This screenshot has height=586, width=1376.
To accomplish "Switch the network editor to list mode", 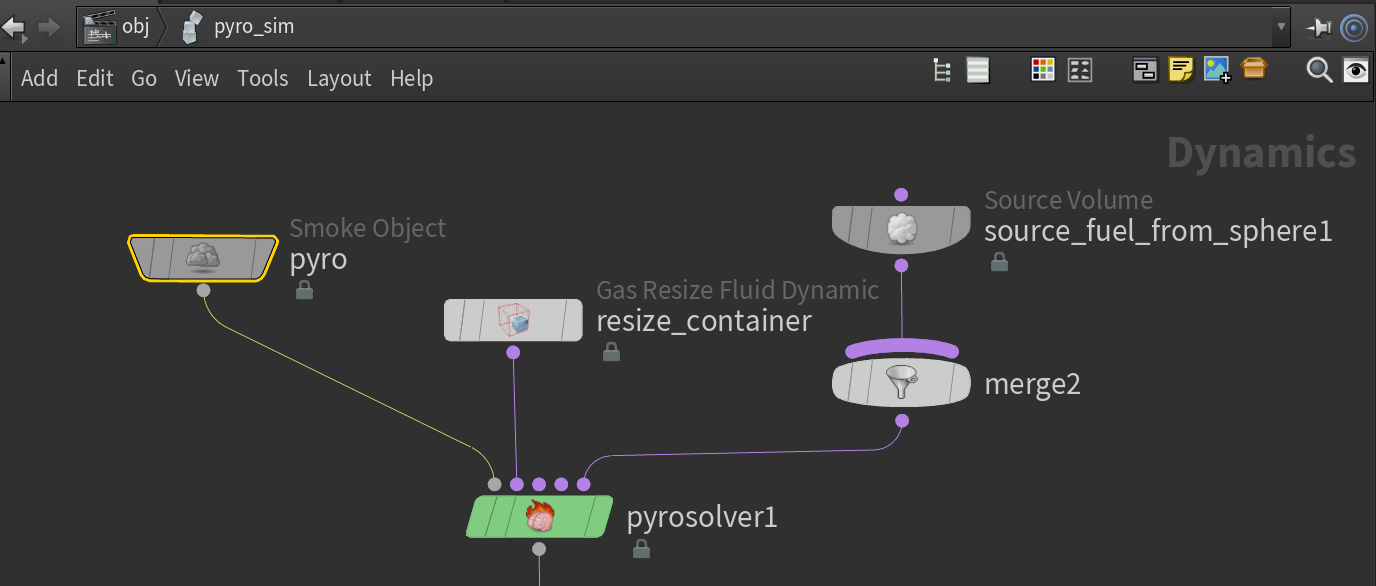I will pos(977,70).
